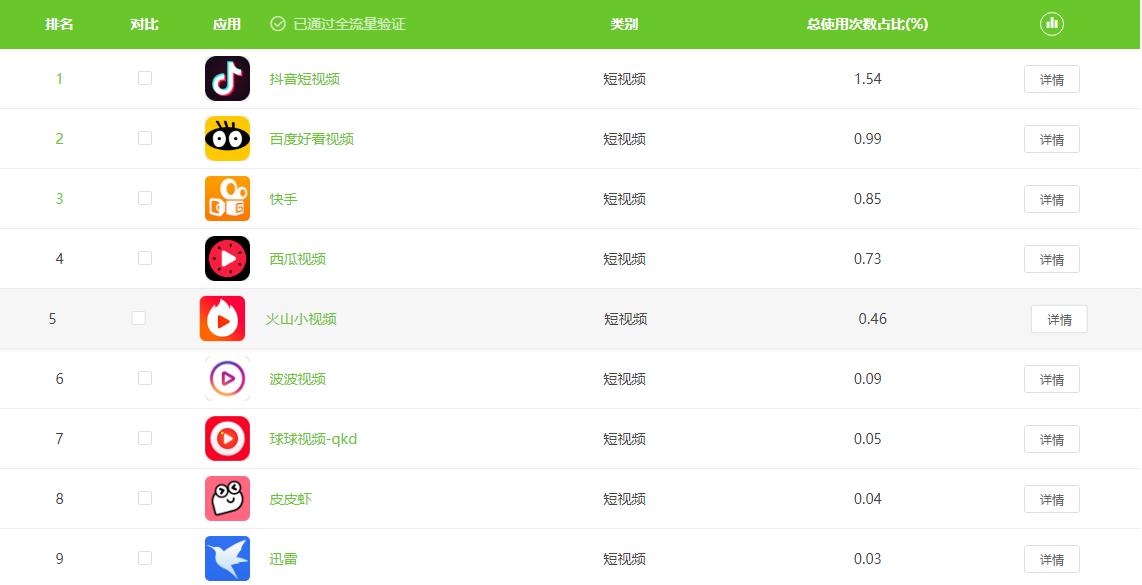Tick the 对比 checkbox for 快手
Viewport: 1142px width, 585px height.
pos(145,198)
